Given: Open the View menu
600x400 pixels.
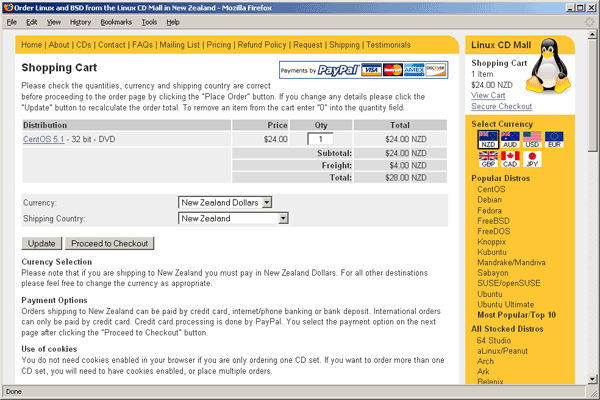Looking at the screenshot, I should click(x=54, y=22).
